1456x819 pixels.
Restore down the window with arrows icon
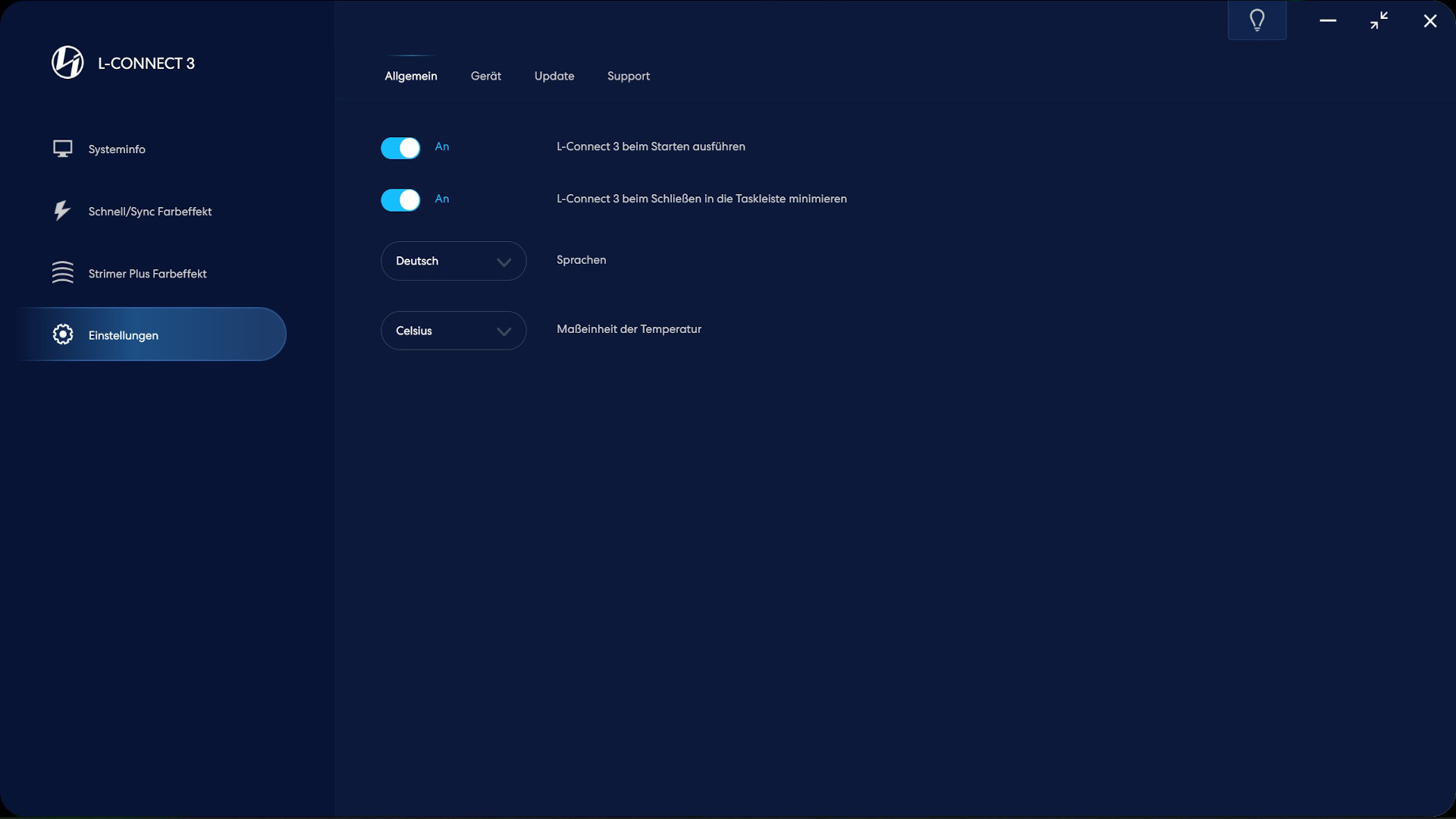pyautogui.click(x=1379, y=20)
